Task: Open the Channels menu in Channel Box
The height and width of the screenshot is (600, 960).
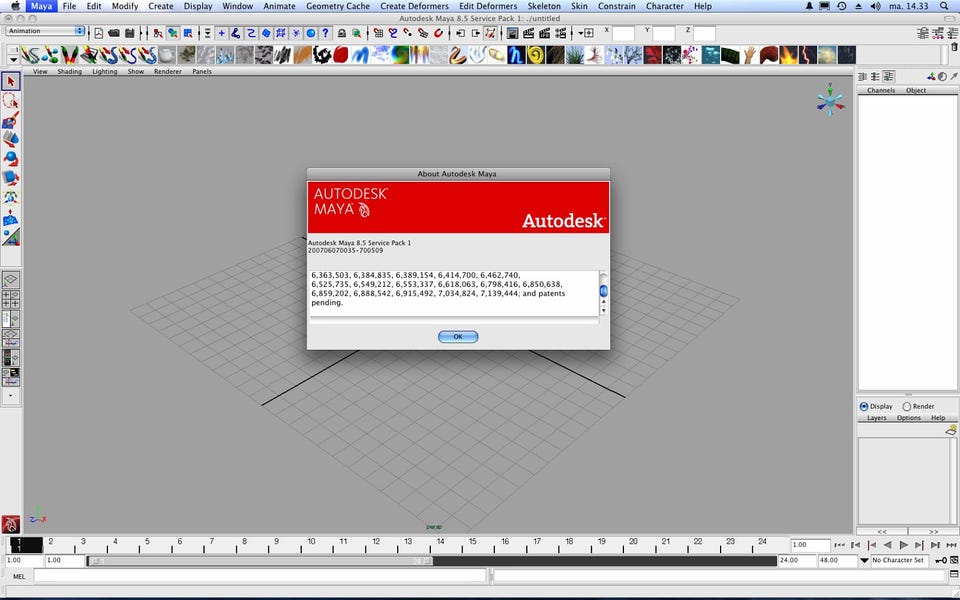Action: click(x=881, y=90)
